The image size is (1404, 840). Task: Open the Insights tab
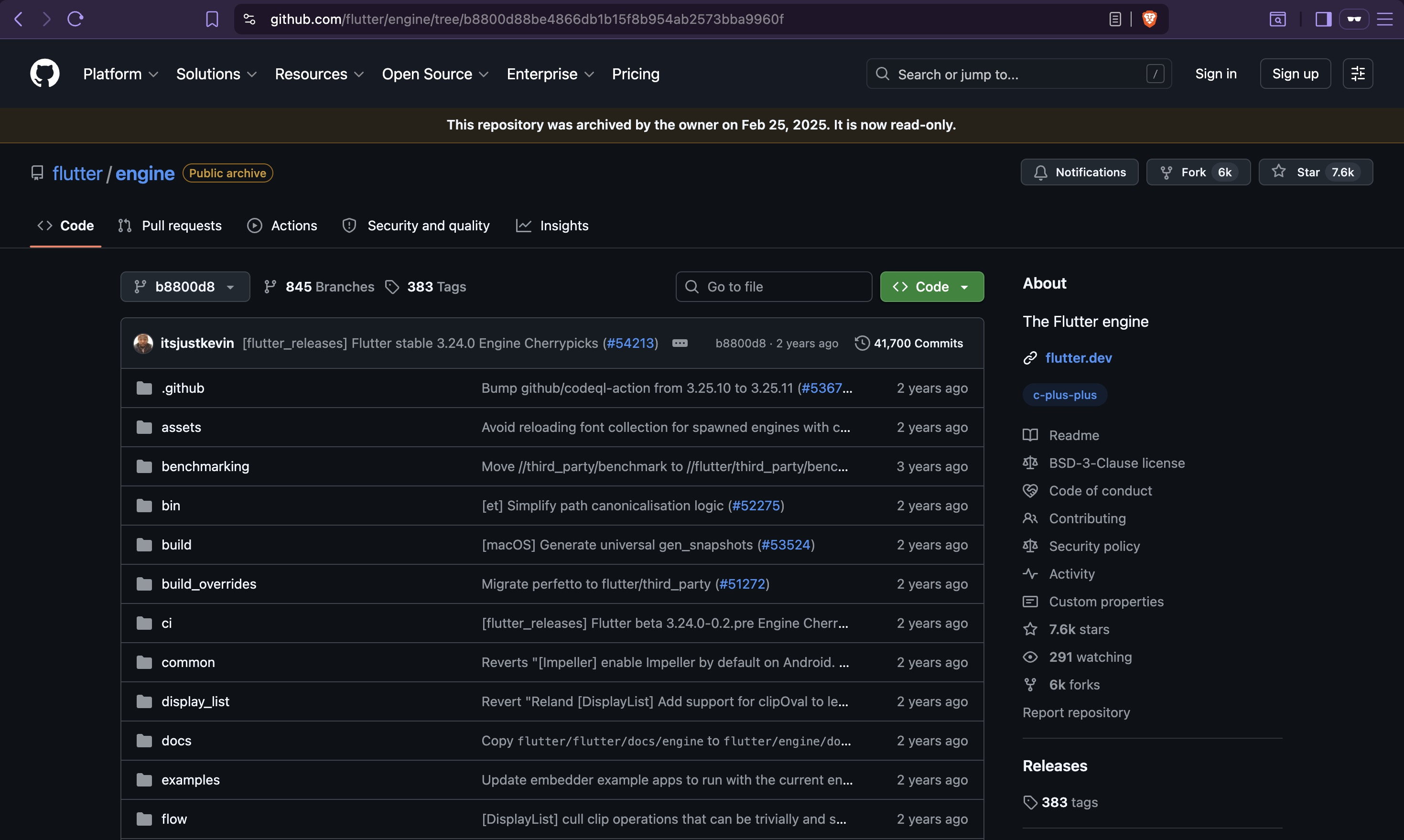(552, 226)
